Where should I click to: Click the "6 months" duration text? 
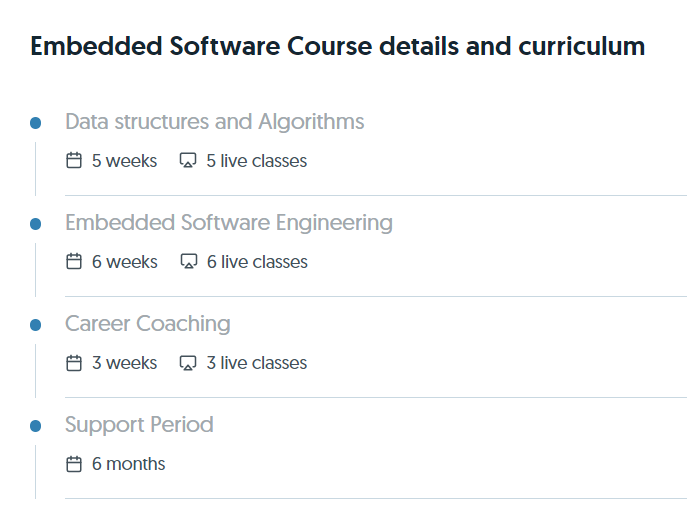tap(128, 464)
